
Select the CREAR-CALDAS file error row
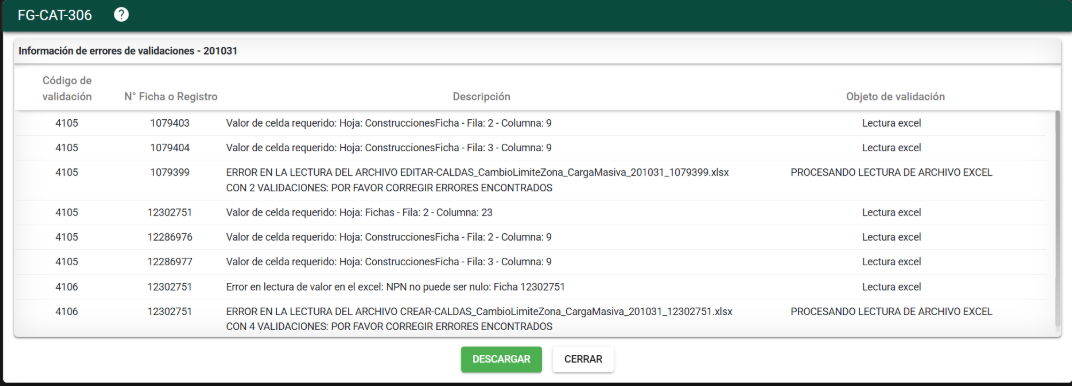click(x=531, y=318)
